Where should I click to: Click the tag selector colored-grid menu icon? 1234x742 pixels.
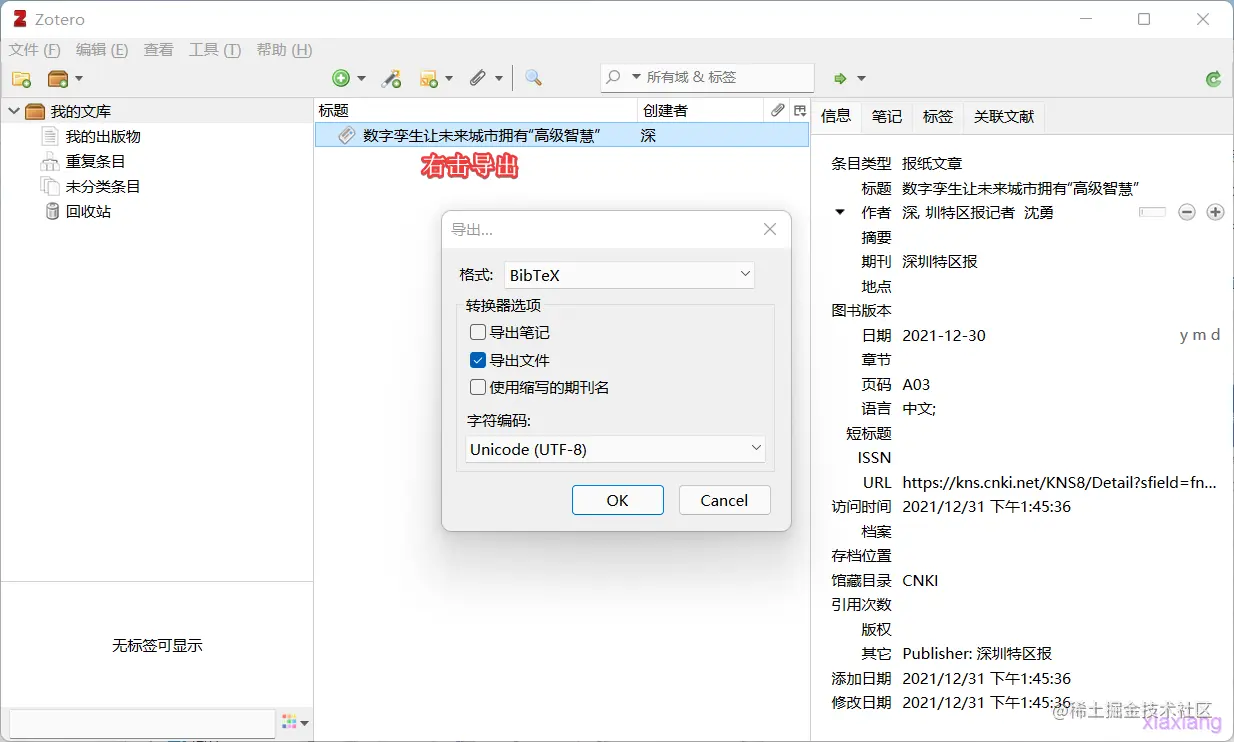[290, 722]
